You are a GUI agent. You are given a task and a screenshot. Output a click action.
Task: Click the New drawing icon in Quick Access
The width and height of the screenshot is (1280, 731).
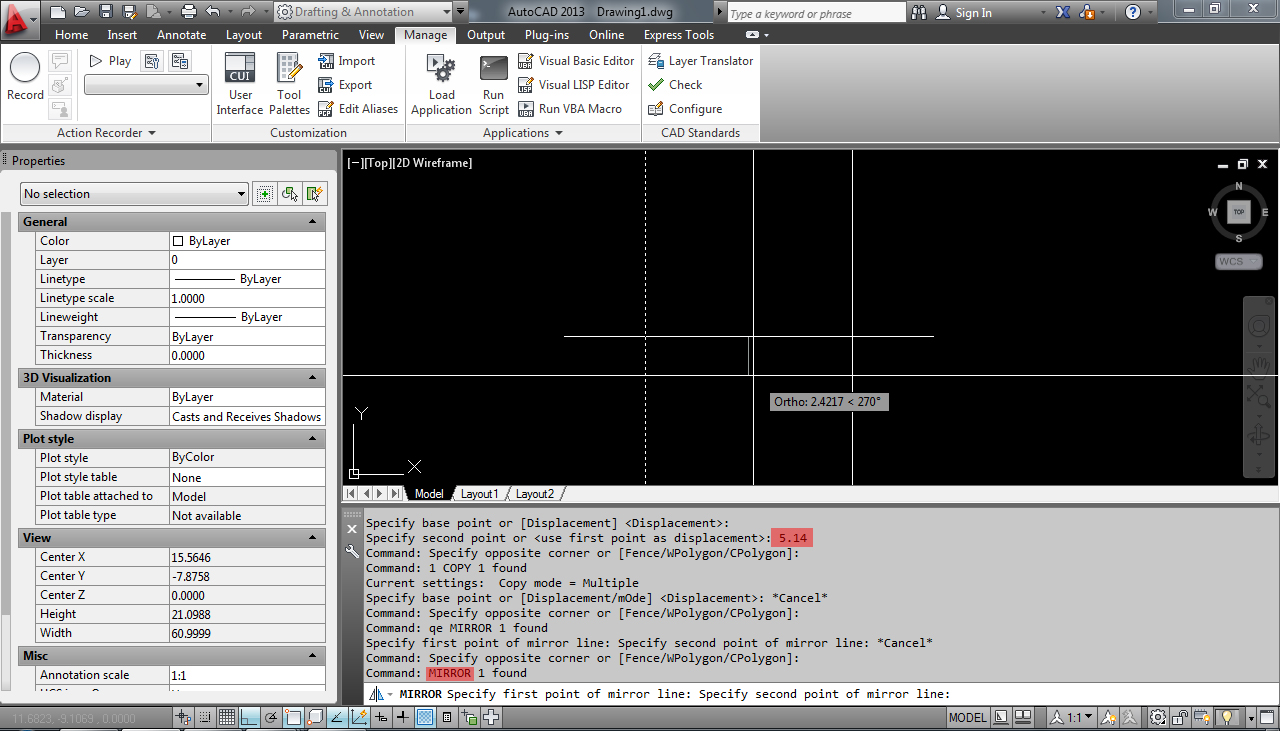coord(57,12)
